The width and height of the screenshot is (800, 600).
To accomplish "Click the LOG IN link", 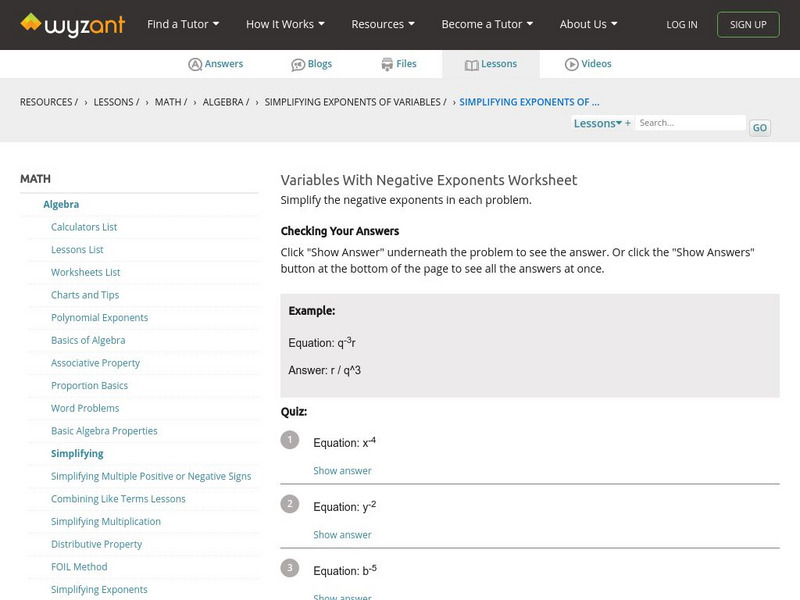I will click(x=682, y=25).
